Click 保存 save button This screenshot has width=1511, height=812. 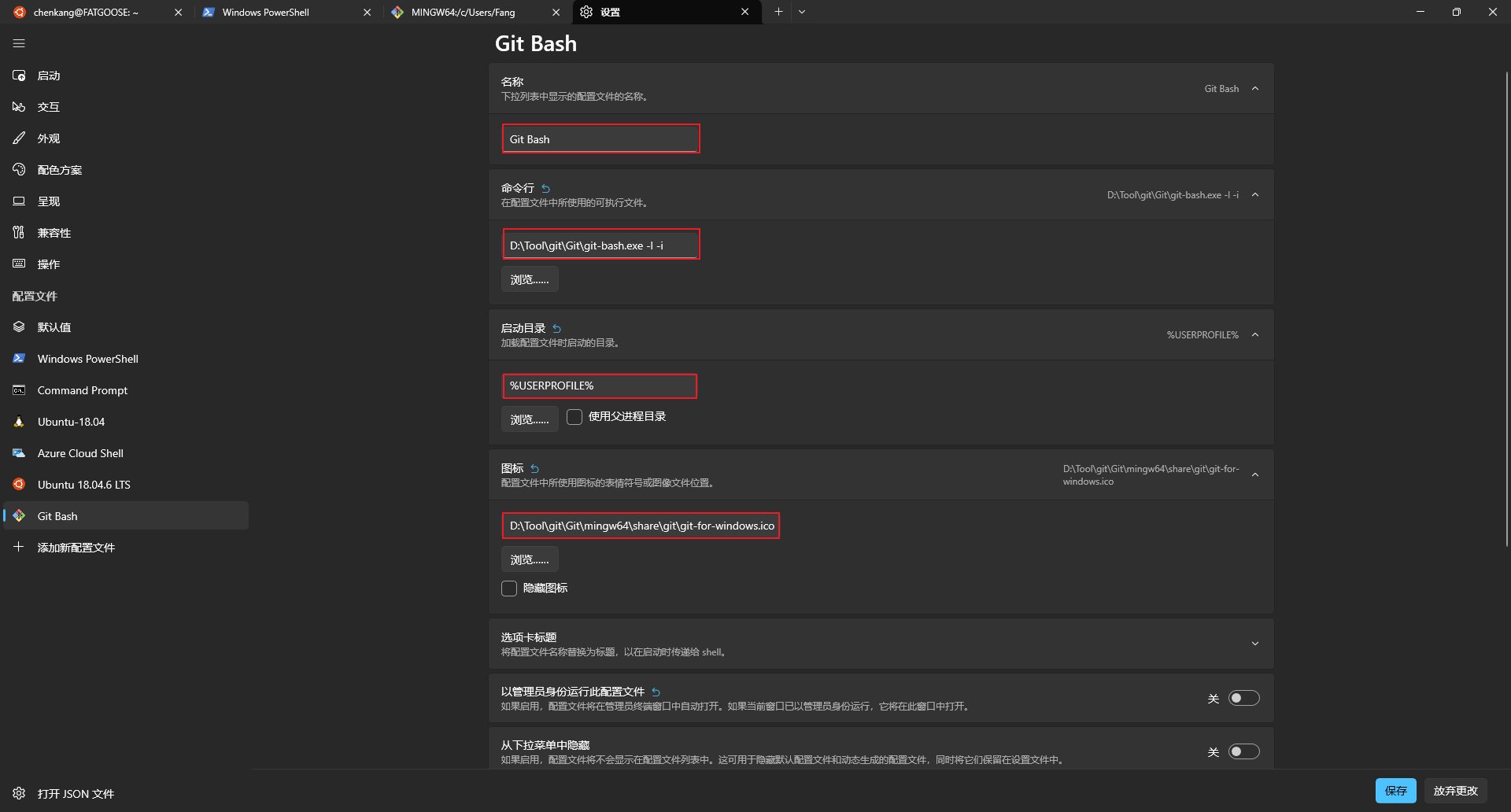(x=1395, y=791)
